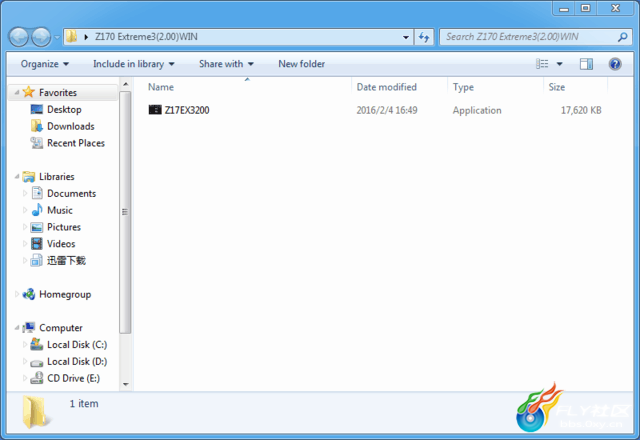The height and width of the screenshot is (440, 640).
Task: Open Local Disk (C:)
Action: click(x=77, y=344)
